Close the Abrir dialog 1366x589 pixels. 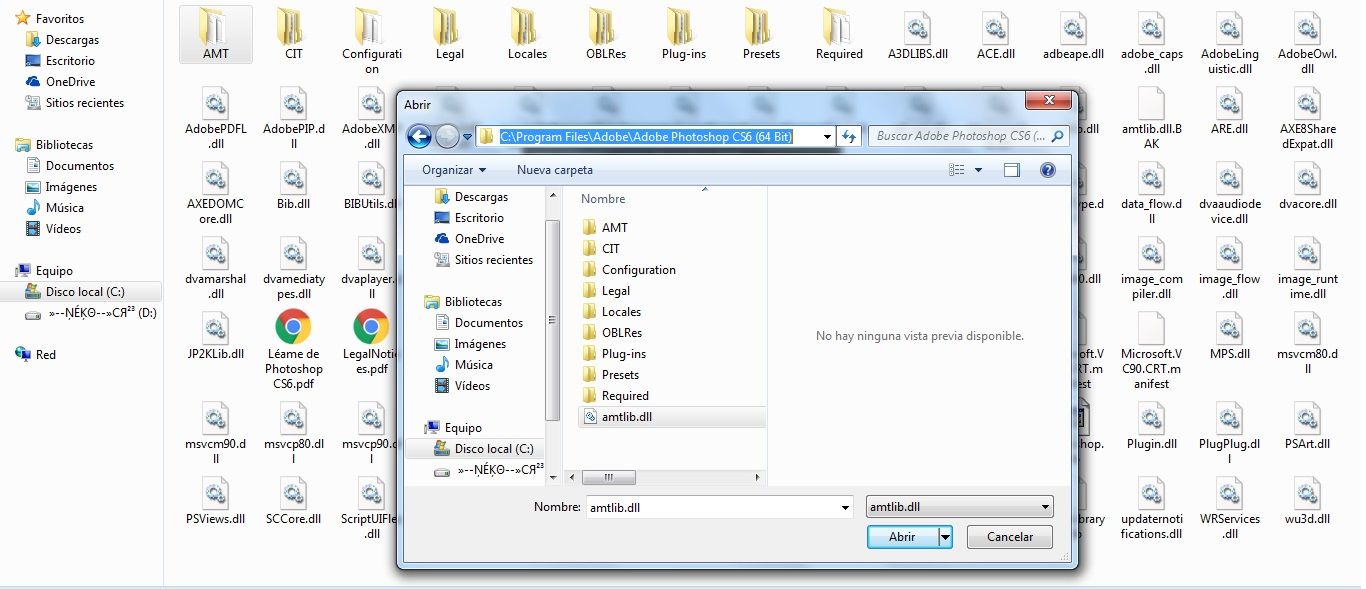[1048, 101]
